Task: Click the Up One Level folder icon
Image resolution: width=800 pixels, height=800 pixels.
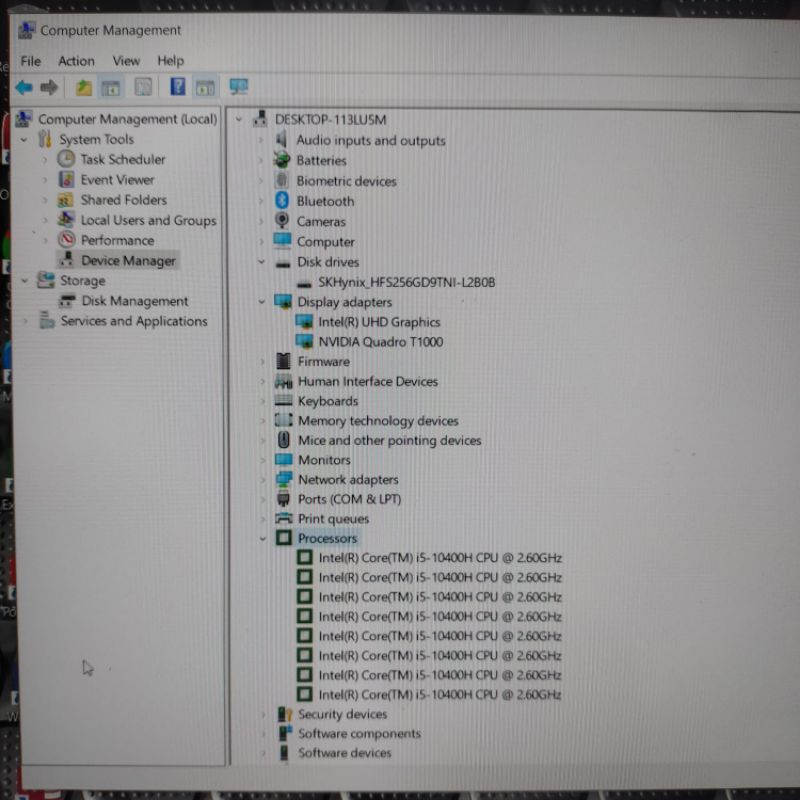Action: (x=84, y=88)
